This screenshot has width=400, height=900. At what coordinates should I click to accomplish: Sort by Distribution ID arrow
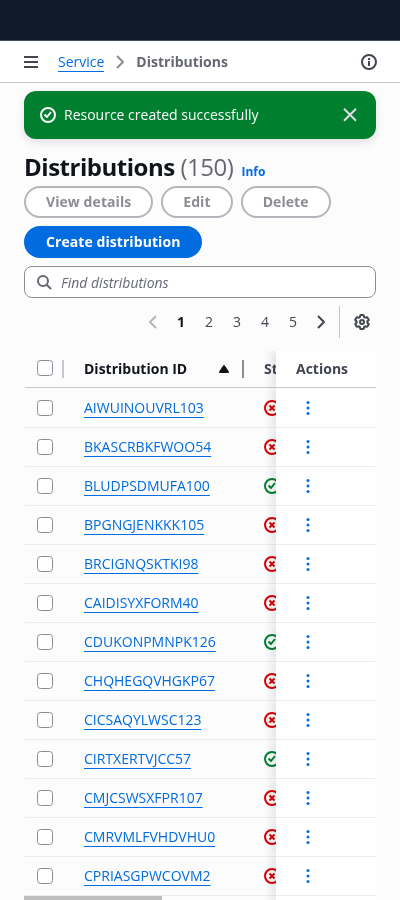point(224,369)
